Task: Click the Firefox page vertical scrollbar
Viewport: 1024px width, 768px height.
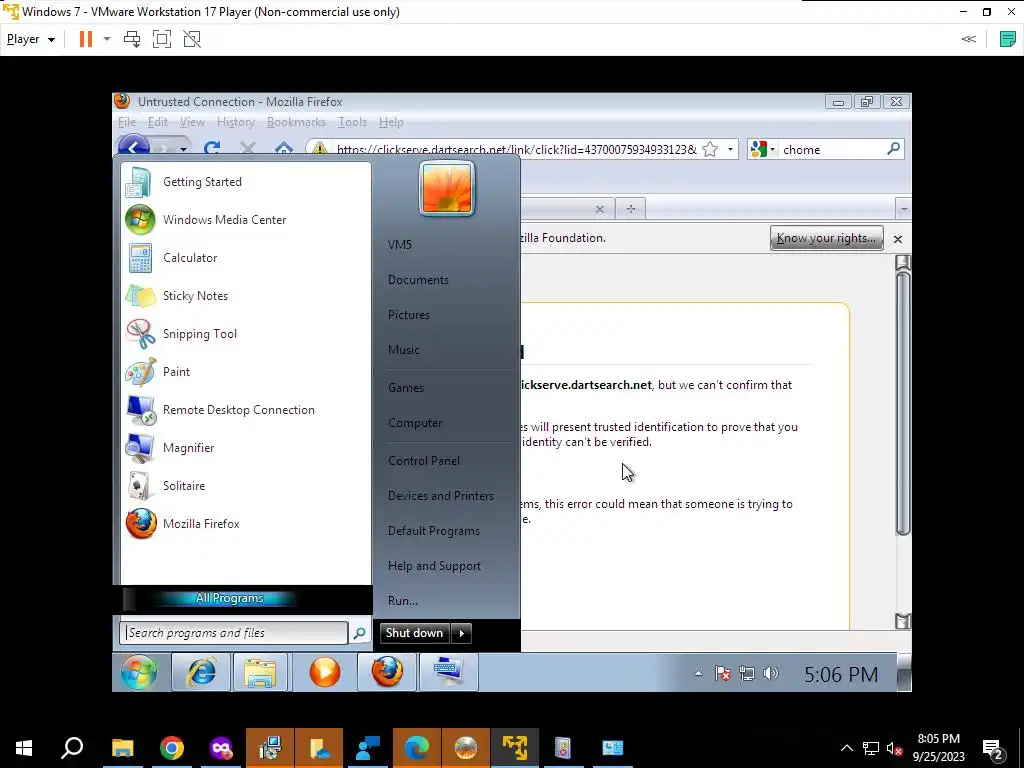Action: pyautogui.click(x=903, y=405)
